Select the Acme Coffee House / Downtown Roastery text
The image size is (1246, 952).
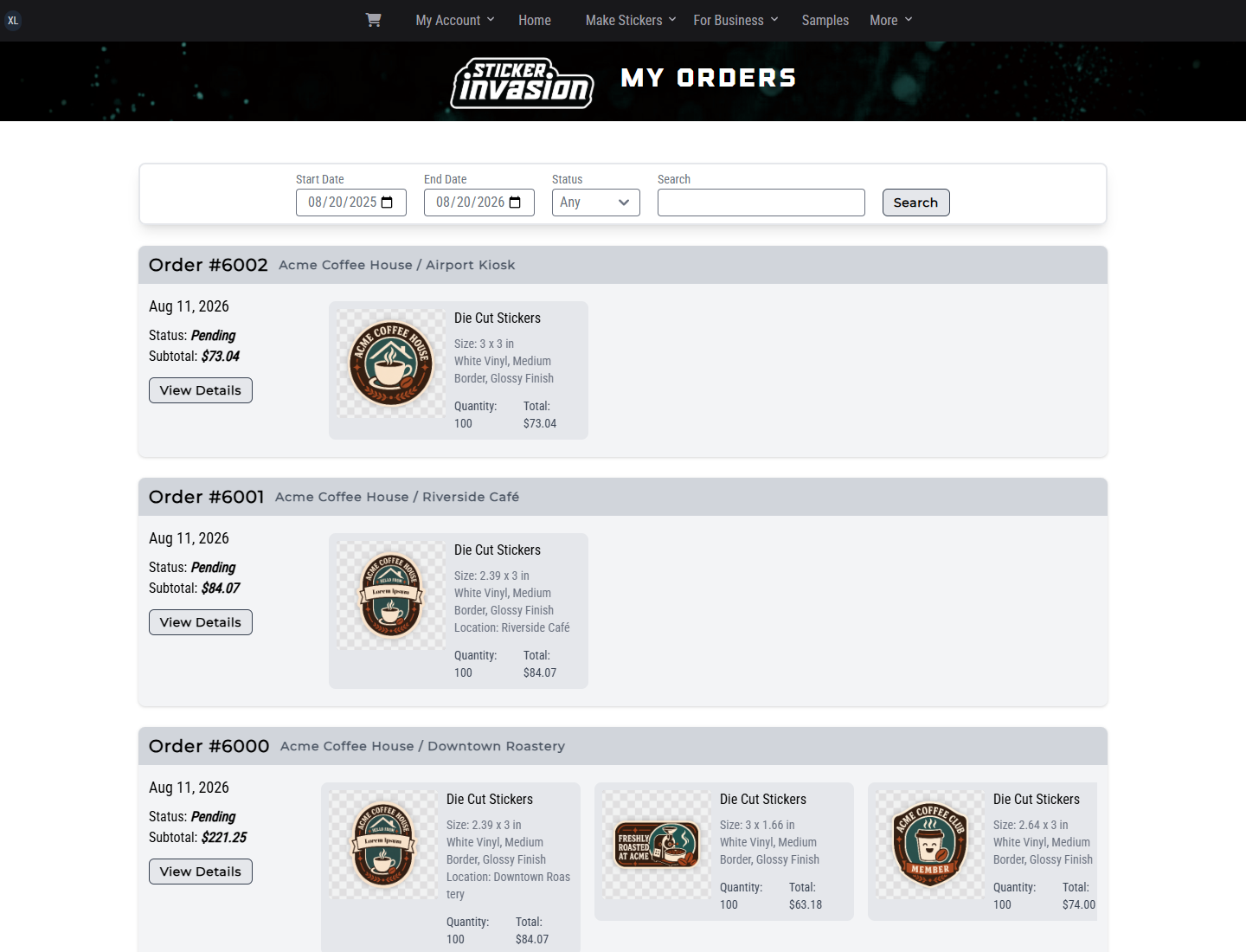[x=423, y=746]
